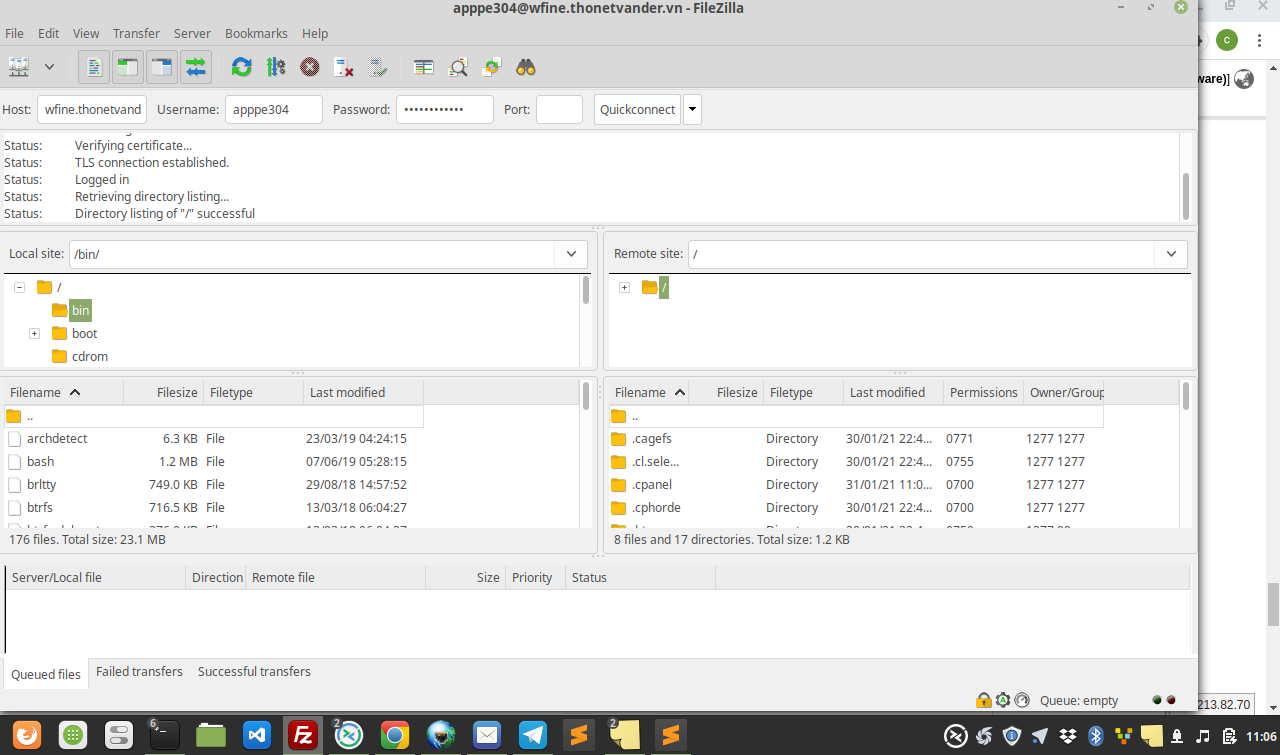The width and height of the screenshot is (1280, 755).
Task: Reconnect to the last used server
Action: (378, 67)
